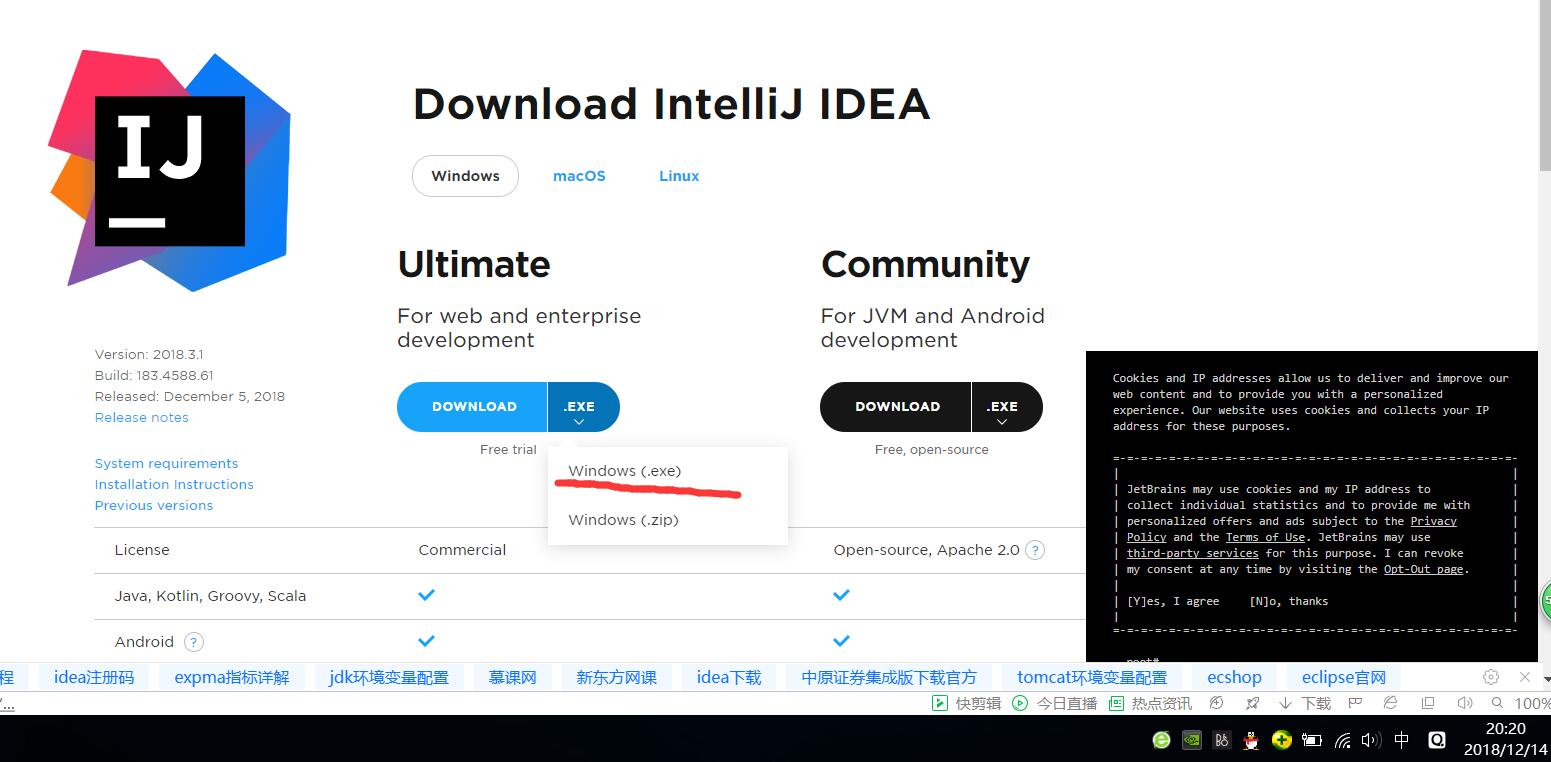Show the 20:20 clock and date
Viewport: 1551px width, 762px height.
pyautogui.click(x=1504, y=739)
